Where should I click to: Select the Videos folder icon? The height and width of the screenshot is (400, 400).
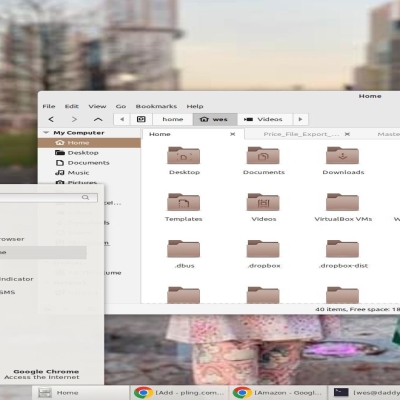pos(263,202)
